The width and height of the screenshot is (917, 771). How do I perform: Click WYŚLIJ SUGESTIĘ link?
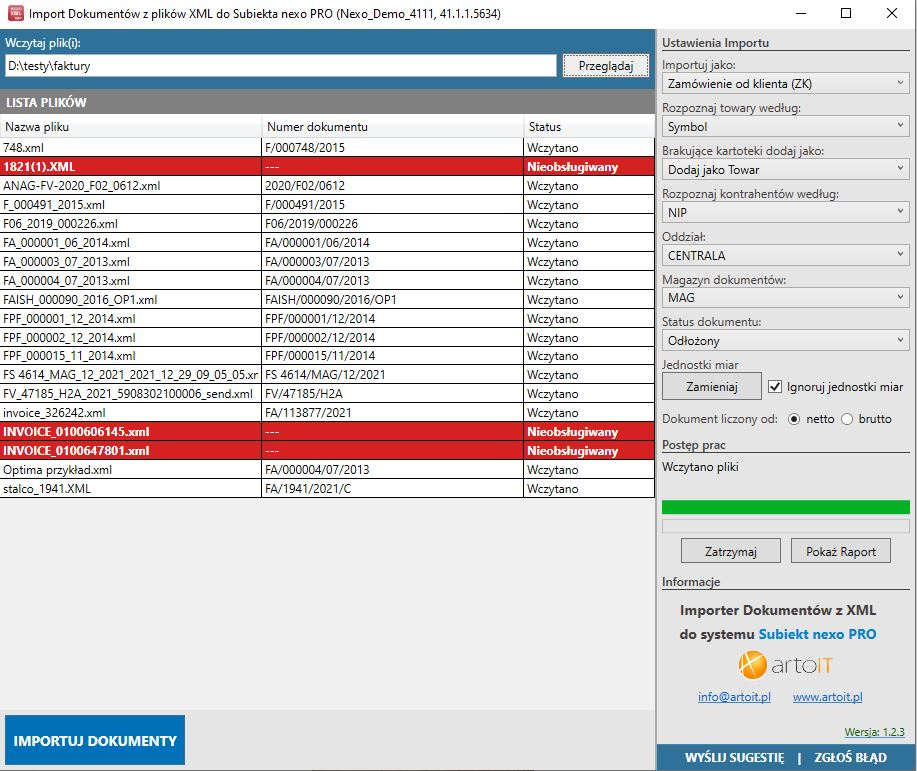point(734,758)
